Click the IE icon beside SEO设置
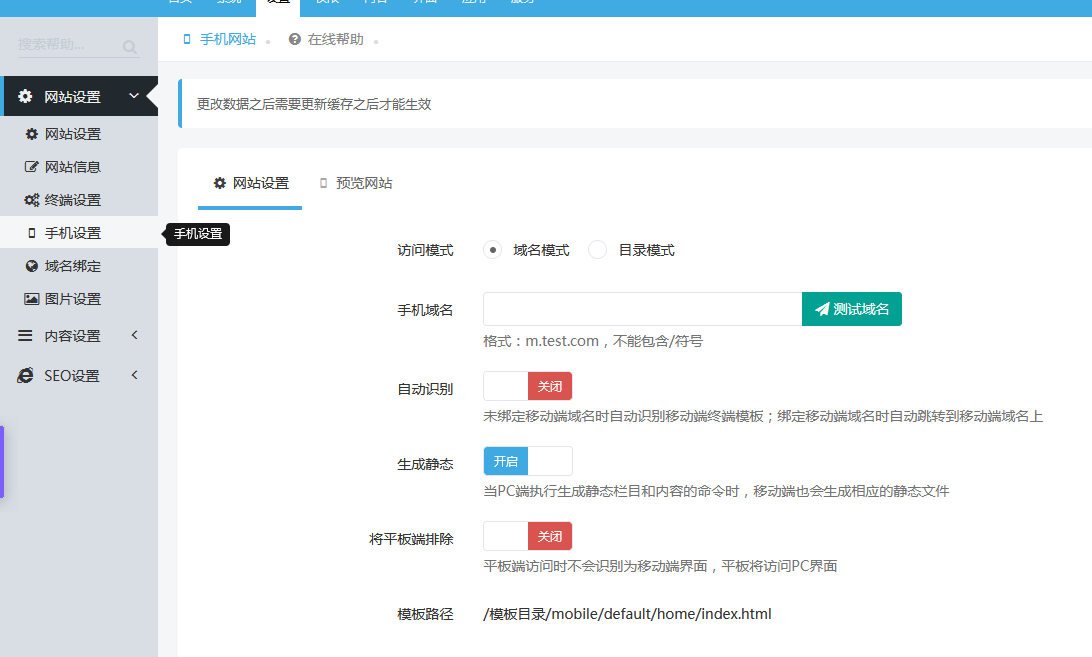The image size is (1092, 657). 26,375
